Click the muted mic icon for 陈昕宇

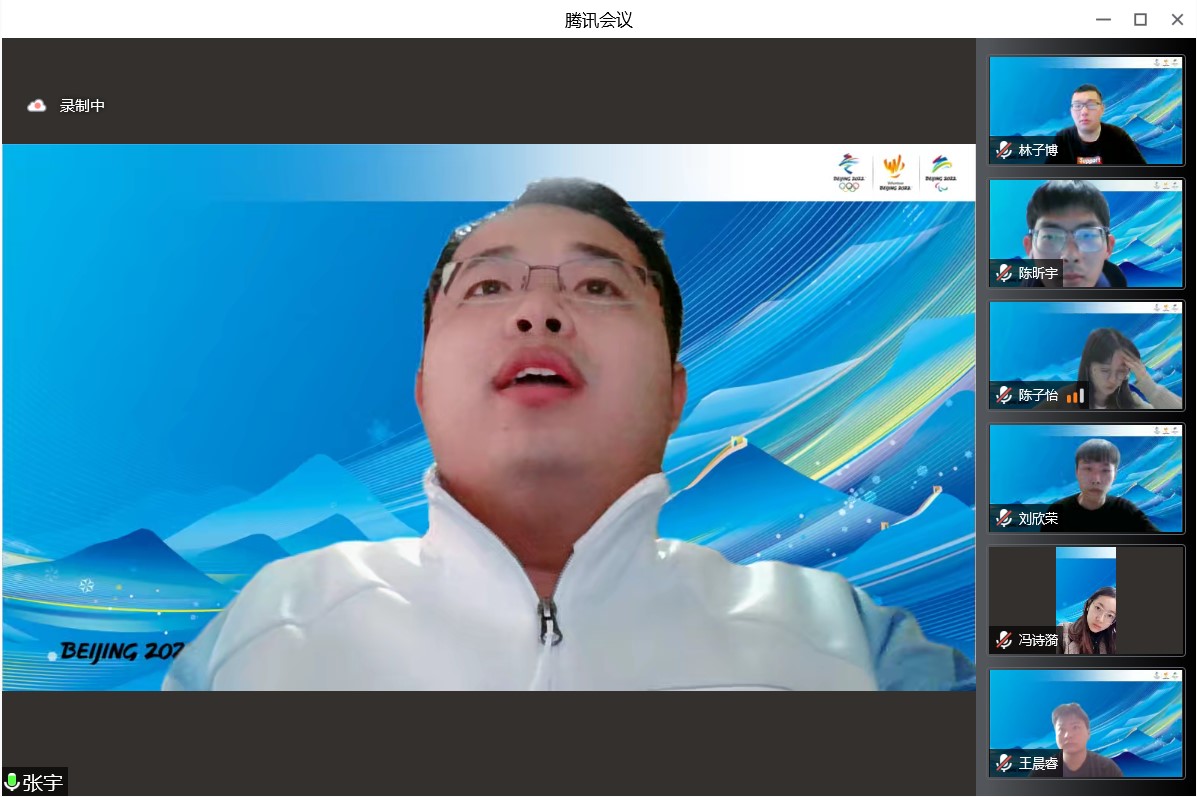point(1004,273)
